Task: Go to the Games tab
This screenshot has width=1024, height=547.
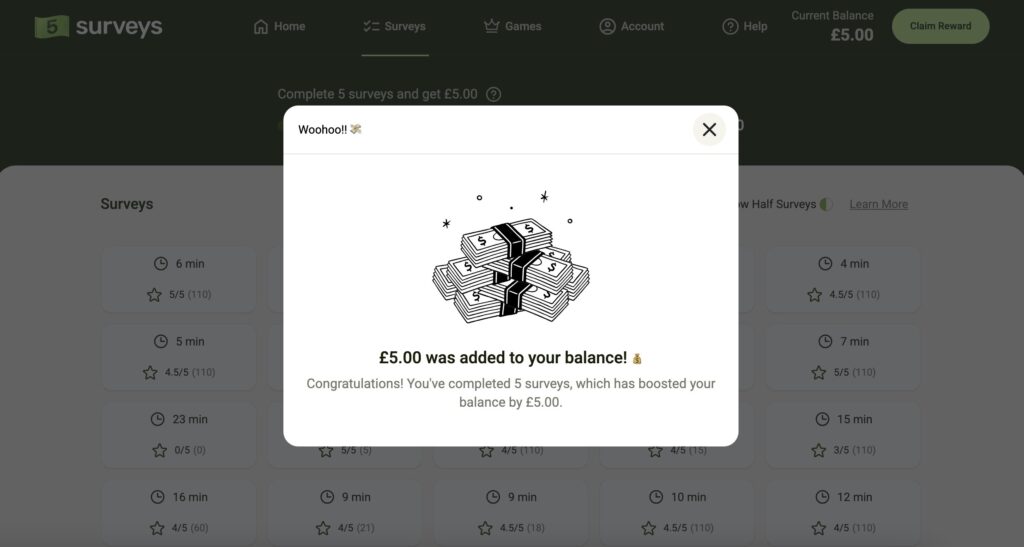Action: tap(512, 27)
